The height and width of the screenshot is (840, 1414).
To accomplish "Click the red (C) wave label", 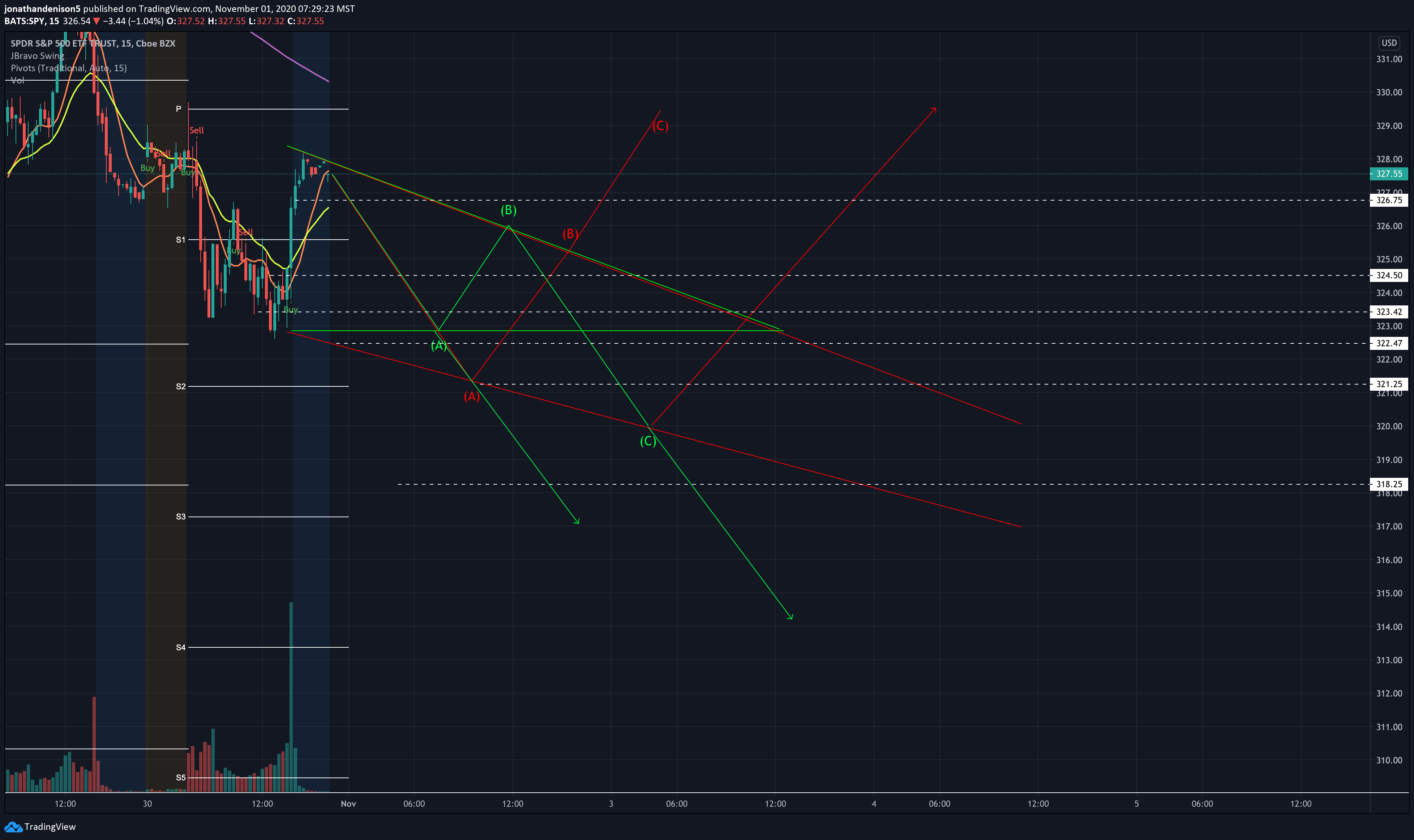I will tap(660, 126).
